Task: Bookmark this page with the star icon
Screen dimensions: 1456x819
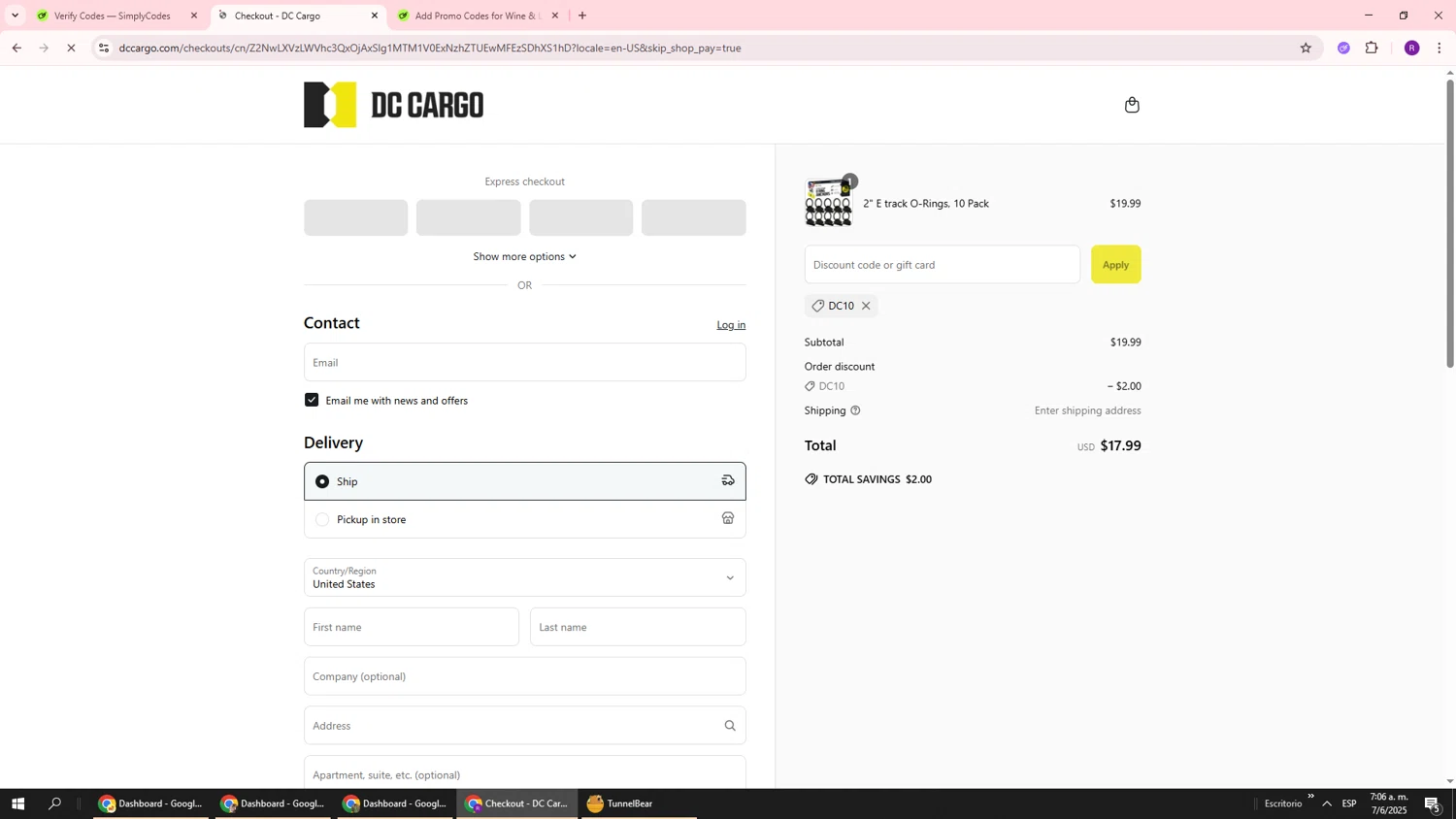Action: click(1306, 48)
